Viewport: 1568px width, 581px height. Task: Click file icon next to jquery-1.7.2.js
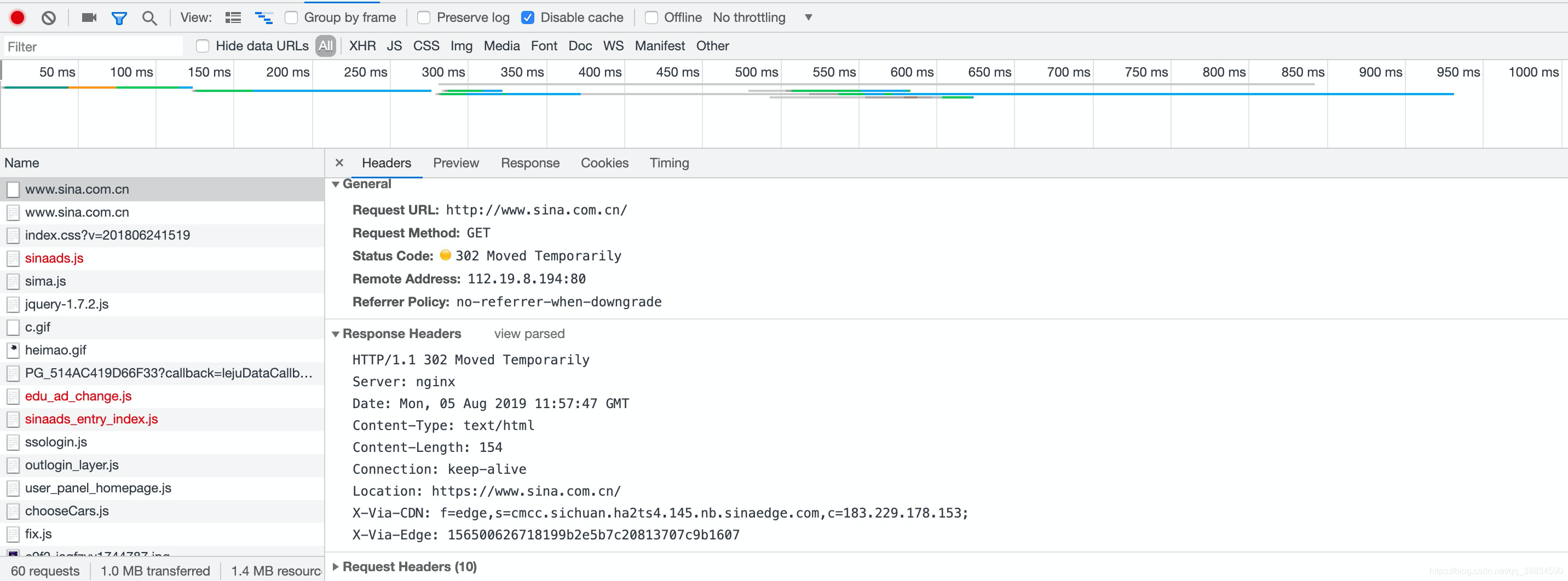(x=13, y=304)
